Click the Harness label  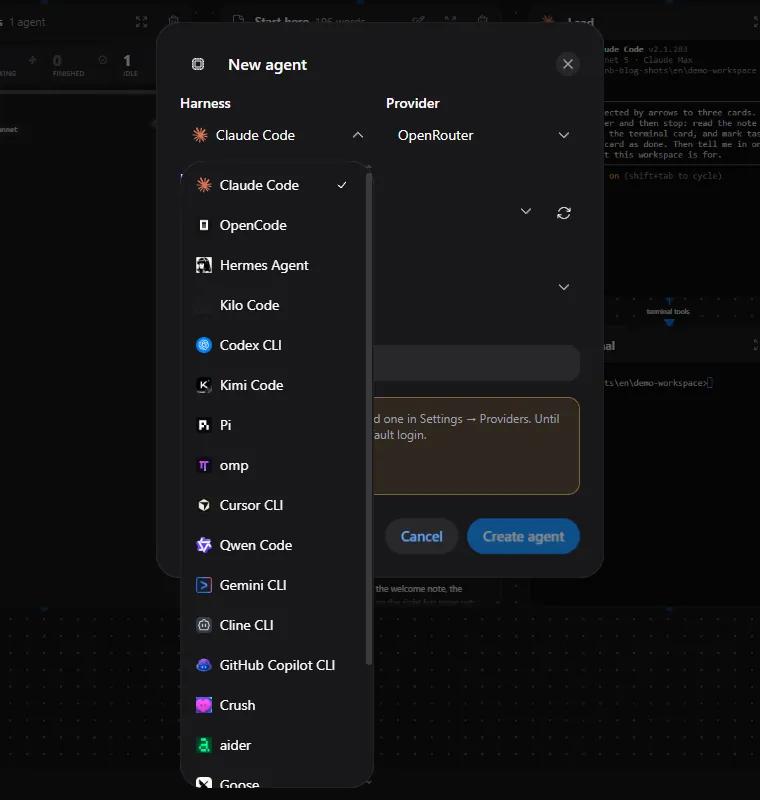click(x=205, y=104)
